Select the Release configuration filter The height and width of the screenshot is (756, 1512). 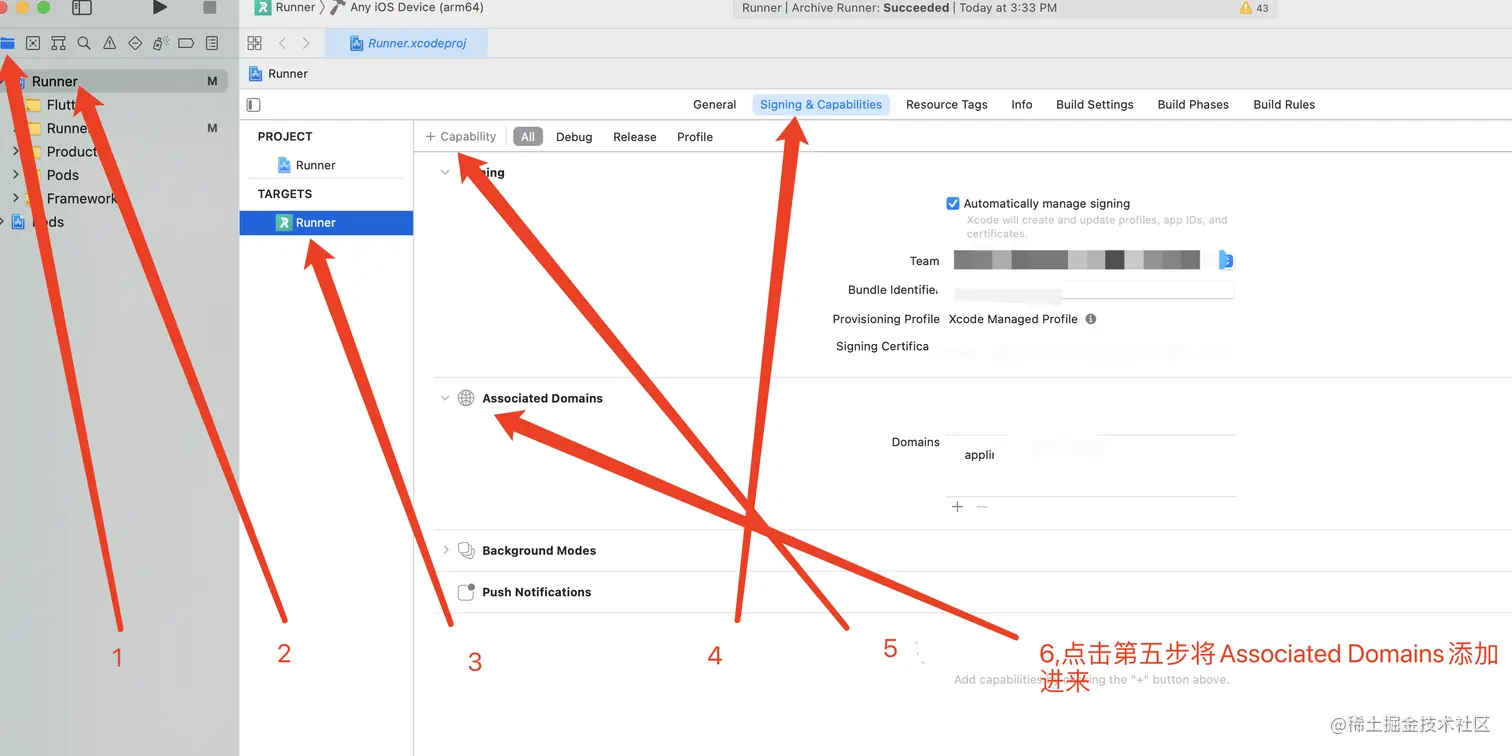(635, 137)
